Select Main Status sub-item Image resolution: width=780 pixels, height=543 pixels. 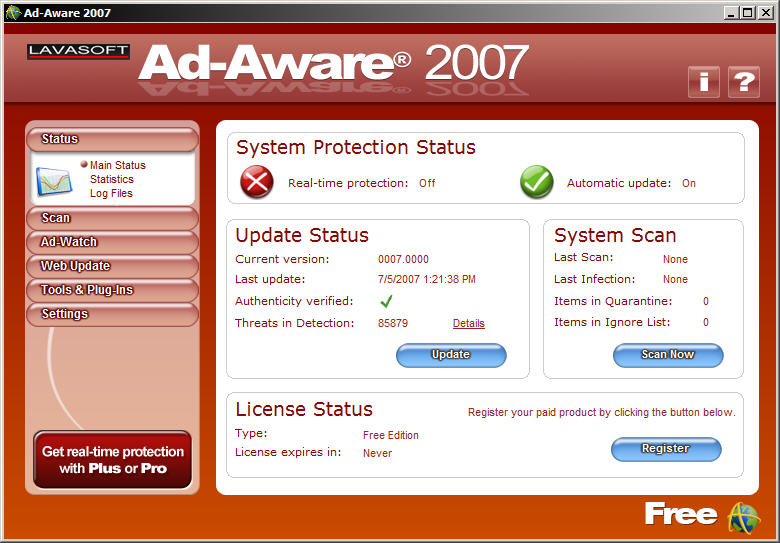coord(117,165)
